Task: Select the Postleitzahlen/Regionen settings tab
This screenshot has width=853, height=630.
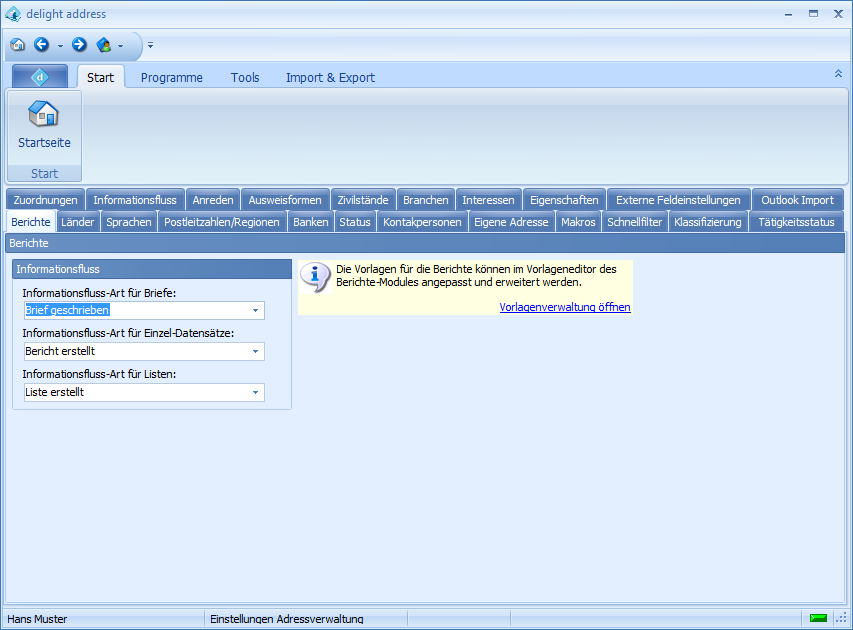Action: (x=222, y=222)
